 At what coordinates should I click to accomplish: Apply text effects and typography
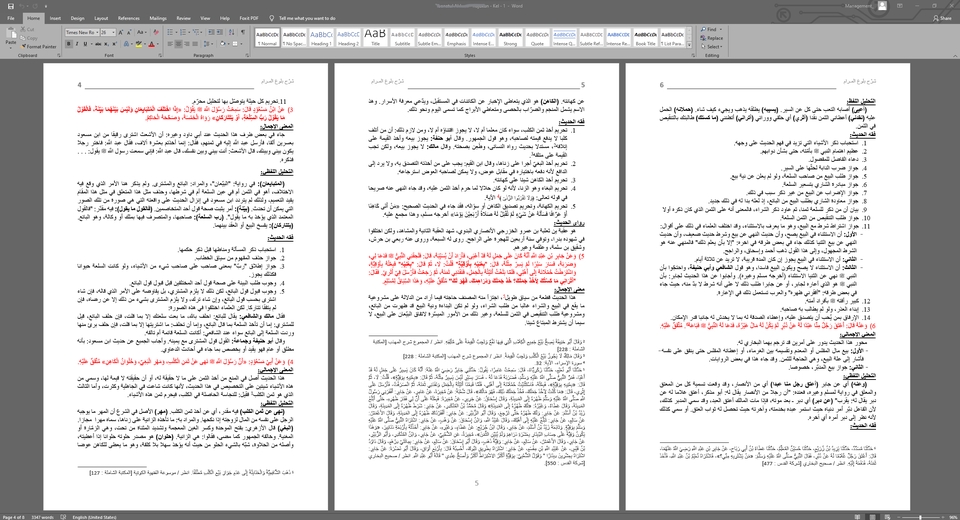[126, 44]
